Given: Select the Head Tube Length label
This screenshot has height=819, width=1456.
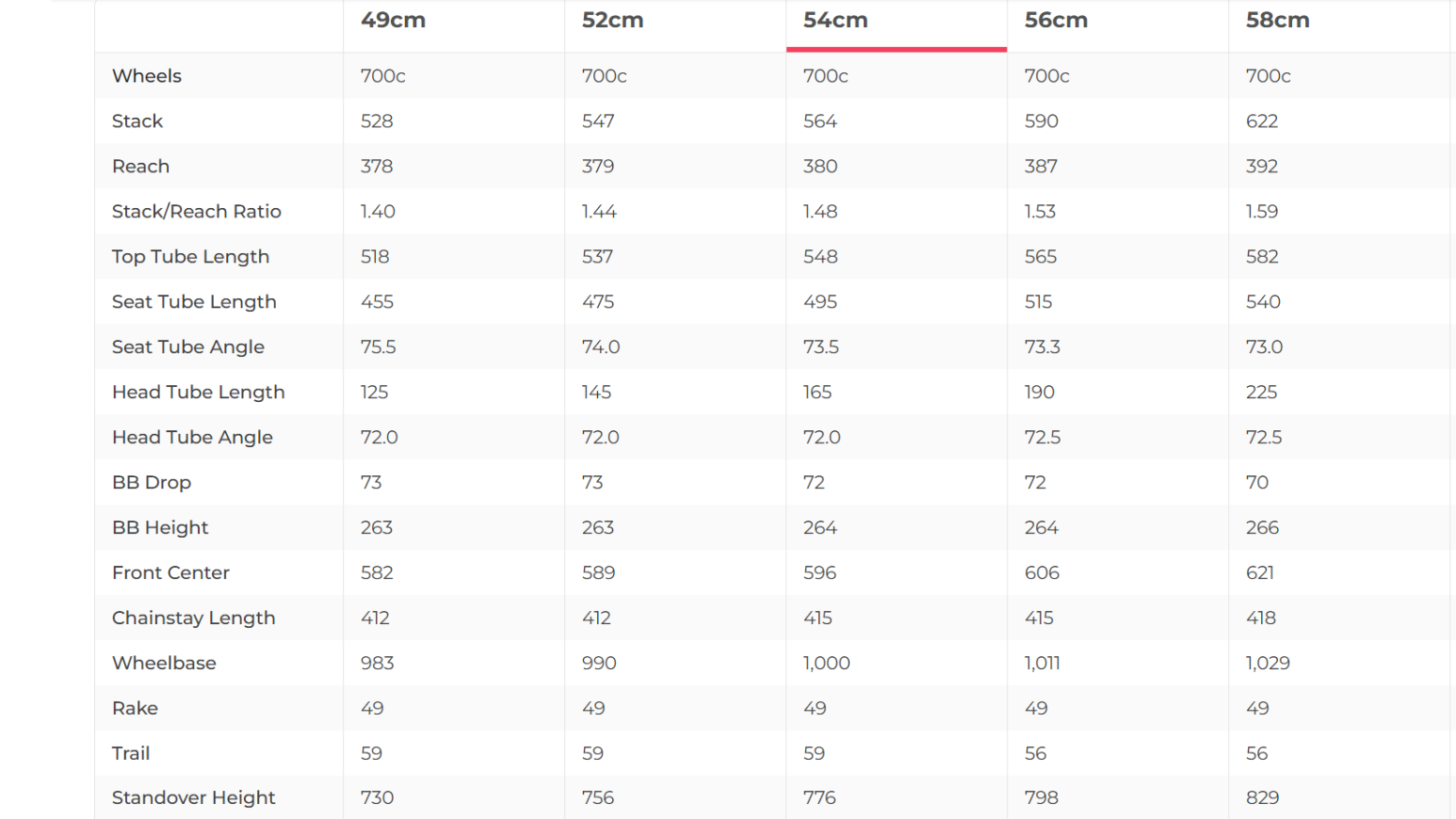Looking at the screenshot, I should [199, 393].
